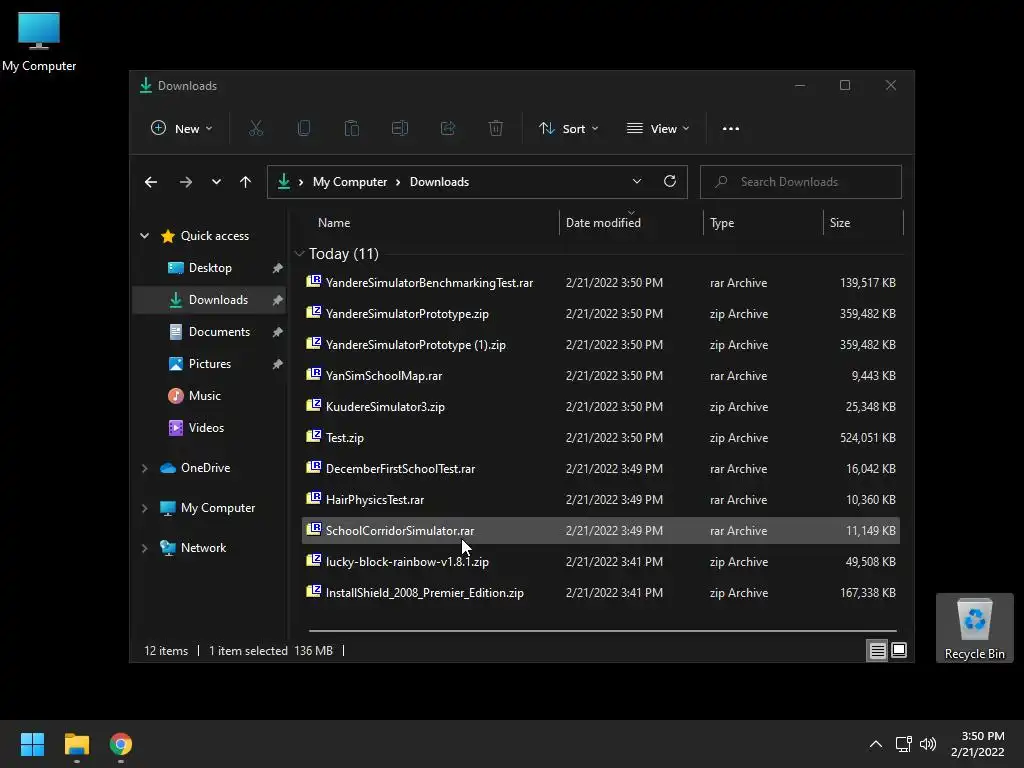The width and height of the screenshot is (1024, 768).
Task: Click the Paste clipboard icon
Action: (x=352, y=129)
